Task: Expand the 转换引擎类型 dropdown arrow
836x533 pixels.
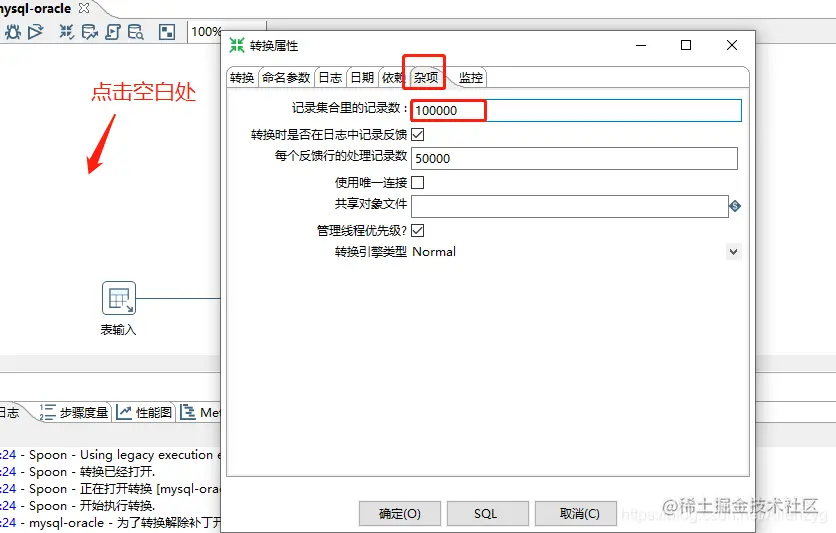Action: tap(734, 252)
